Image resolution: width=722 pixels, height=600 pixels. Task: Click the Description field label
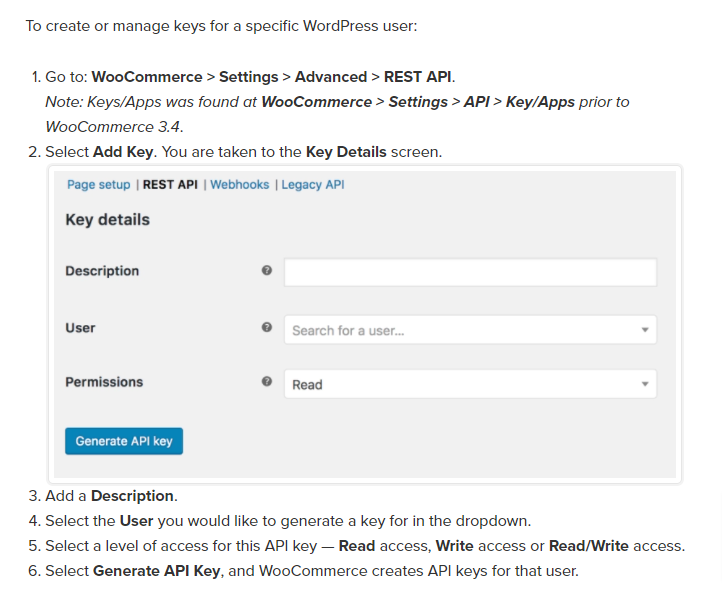102,271
